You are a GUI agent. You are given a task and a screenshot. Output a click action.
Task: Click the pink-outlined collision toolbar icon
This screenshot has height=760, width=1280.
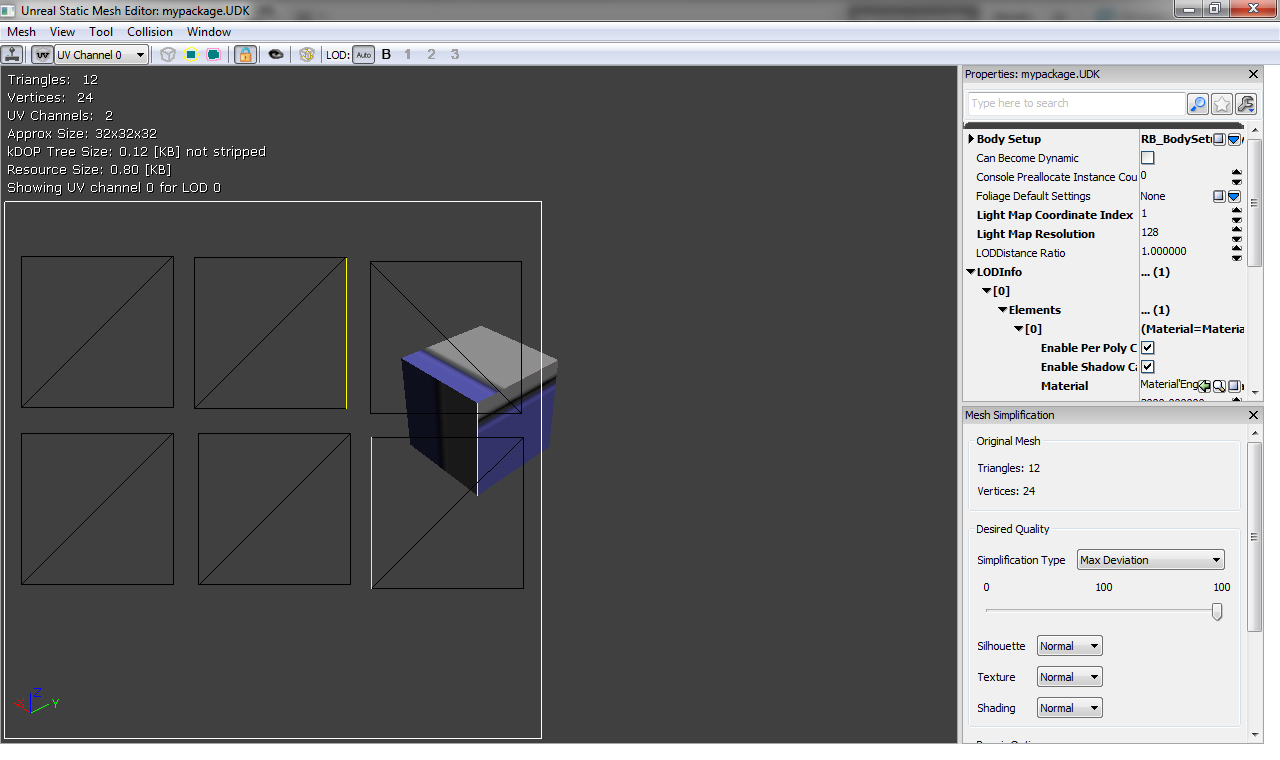[213, 55]
